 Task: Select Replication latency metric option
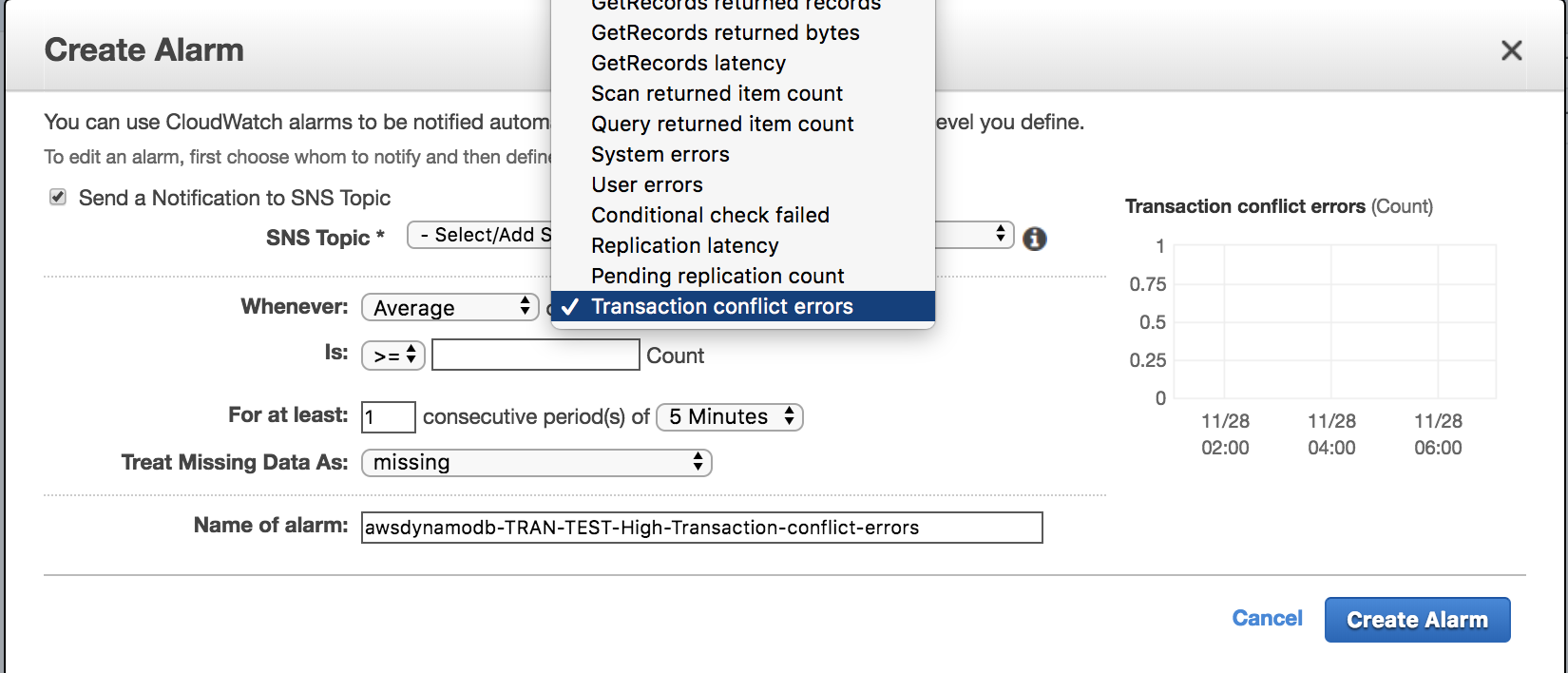[x=684, y=245]
